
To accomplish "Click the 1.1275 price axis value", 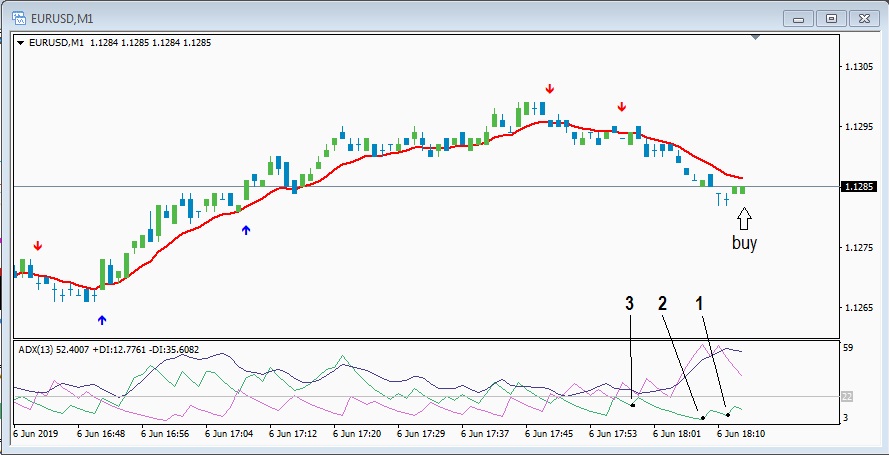I will pos(859,248).
